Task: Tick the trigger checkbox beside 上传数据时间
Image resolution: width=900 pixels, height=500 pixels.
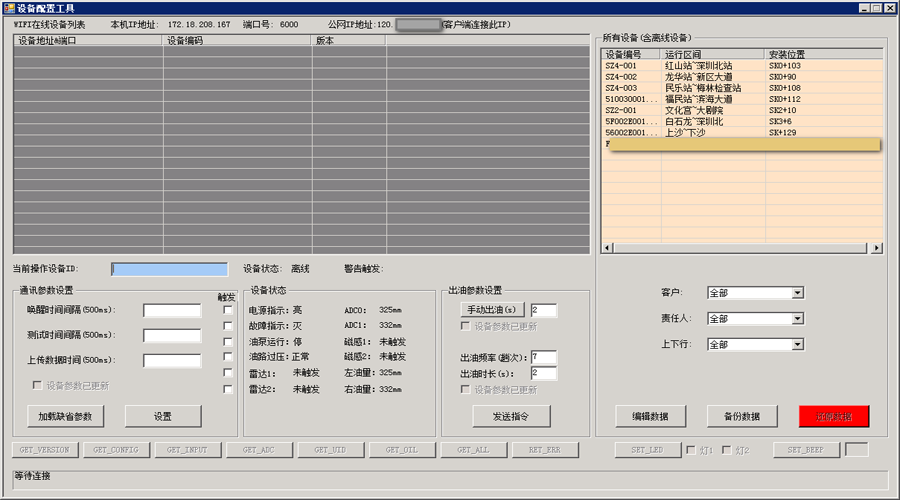Action: click(x=228, y=342)
